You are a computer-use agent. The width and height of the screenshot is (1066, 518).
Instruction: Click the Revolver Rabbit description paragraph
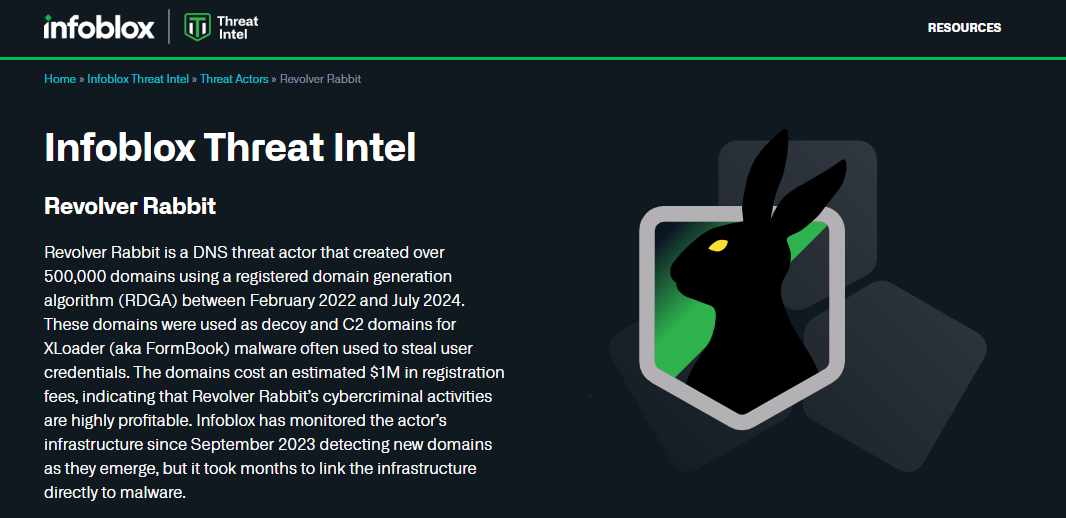click(270, 372)
